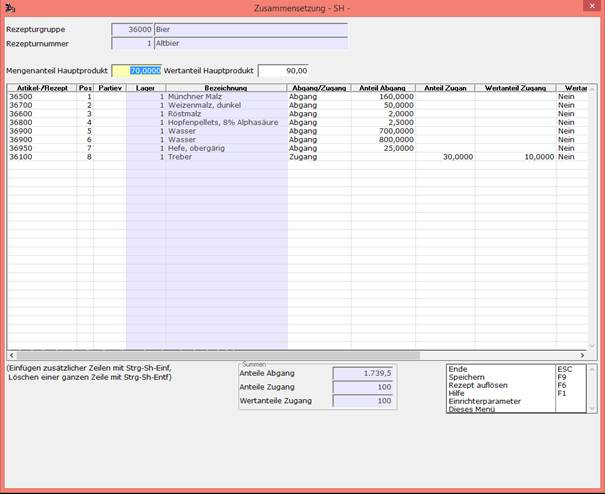Click the menu list scroll down arrow
605x494 pixels.
[x=591, y=408]
